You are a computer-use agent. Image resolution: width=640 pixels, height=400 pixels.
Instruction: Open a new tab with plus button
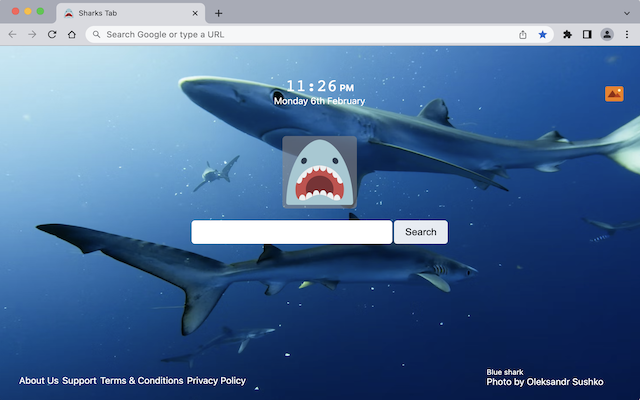point(219,13)
